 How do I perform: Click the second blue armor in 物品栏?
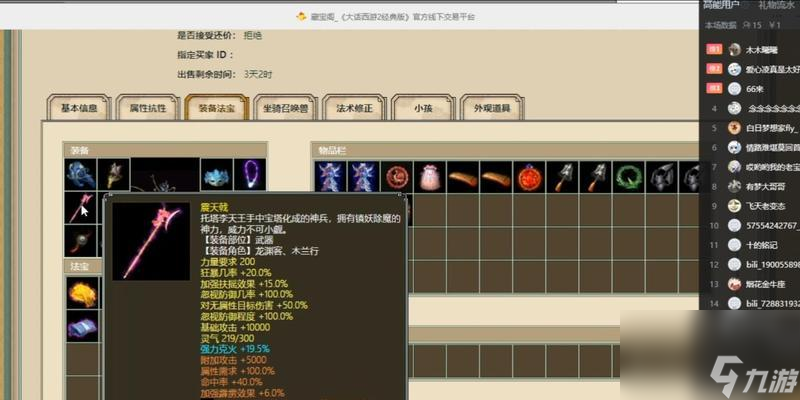click(364, 177)
